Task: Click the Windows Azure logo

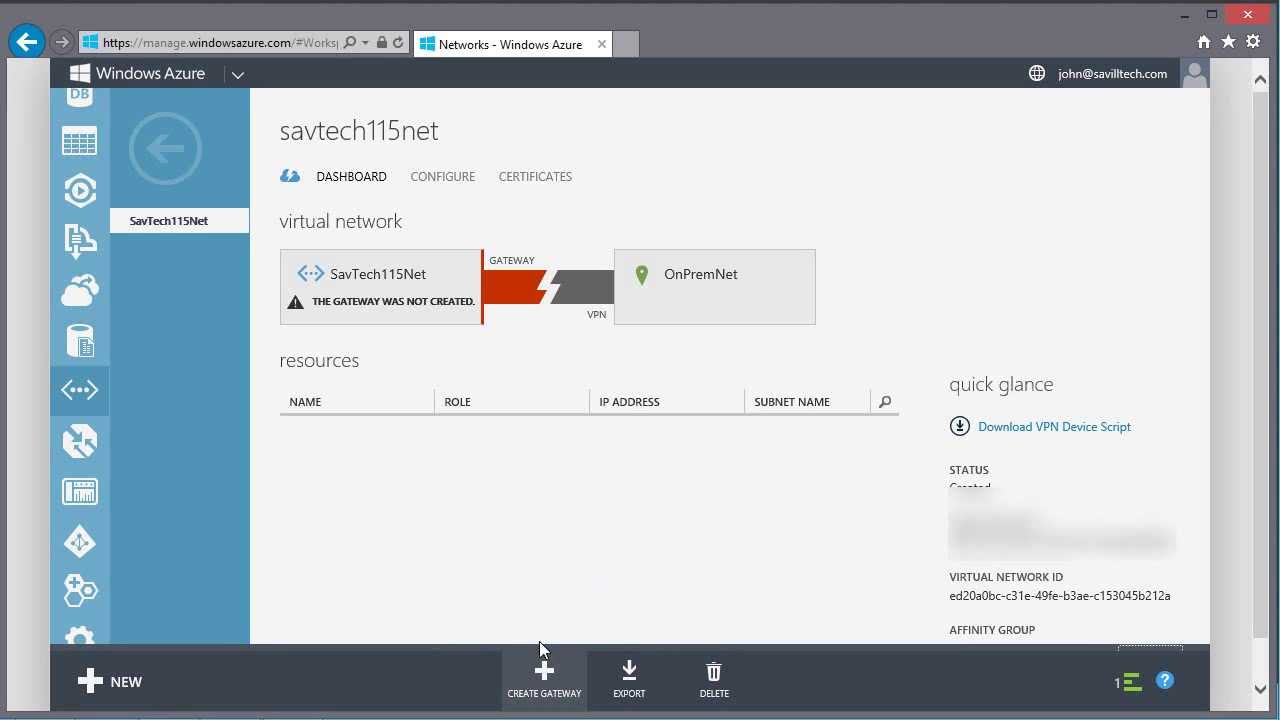Action: (x=138, y=73)
